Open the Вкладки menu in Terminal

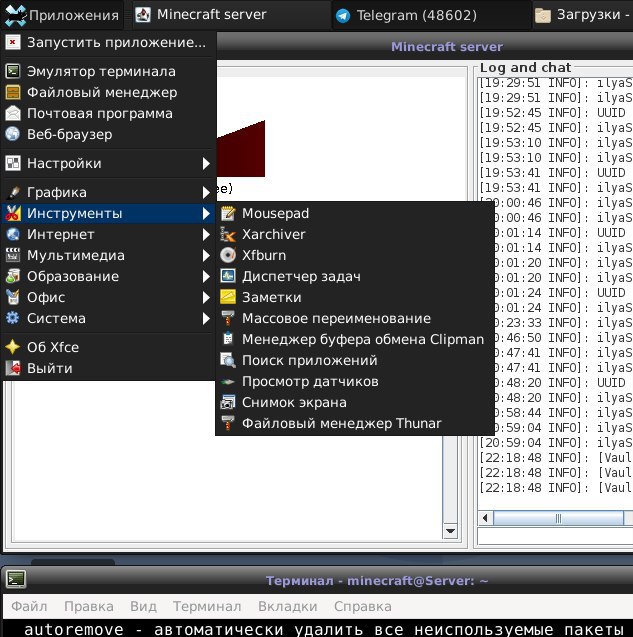point(288,607)
